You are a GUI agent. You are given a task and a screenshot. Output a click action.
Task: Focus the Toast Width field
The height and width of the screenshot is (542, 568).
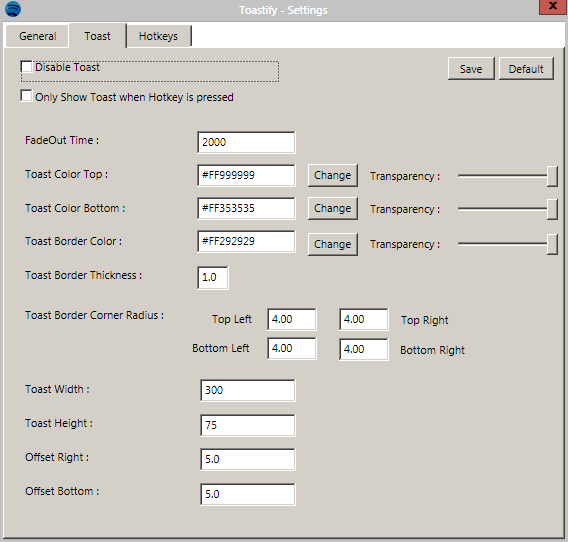[248, 390]
